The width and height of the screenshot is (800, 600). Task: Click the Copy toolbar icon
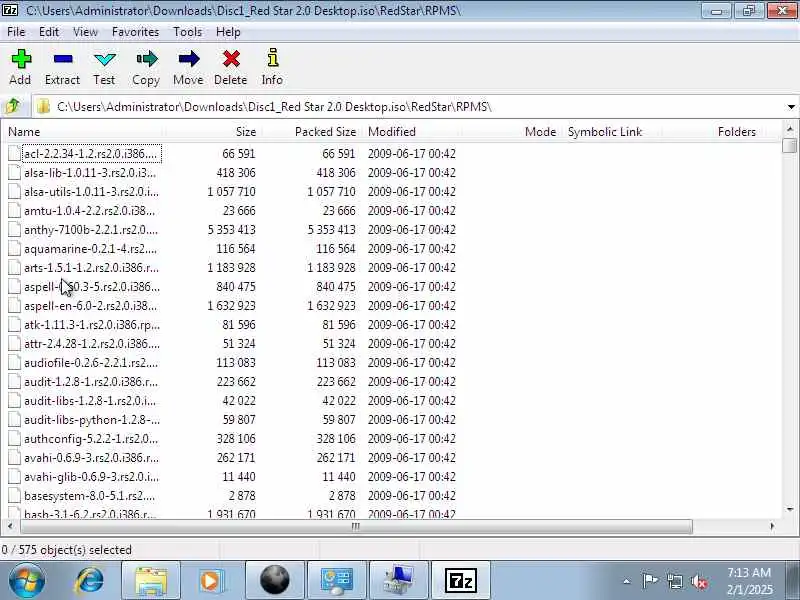coord(146,59)
